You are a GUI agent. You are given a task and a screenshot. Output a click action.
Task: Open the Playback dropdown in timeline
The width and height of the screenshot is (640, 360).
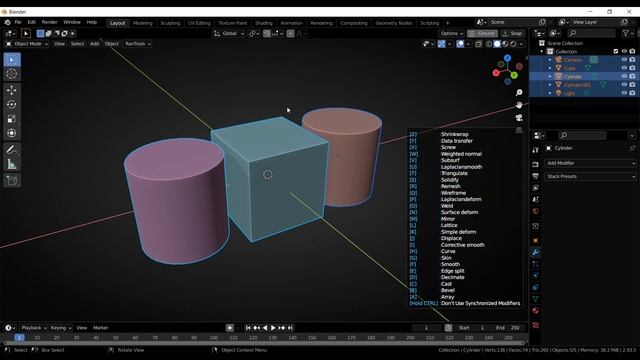(33, 328)
